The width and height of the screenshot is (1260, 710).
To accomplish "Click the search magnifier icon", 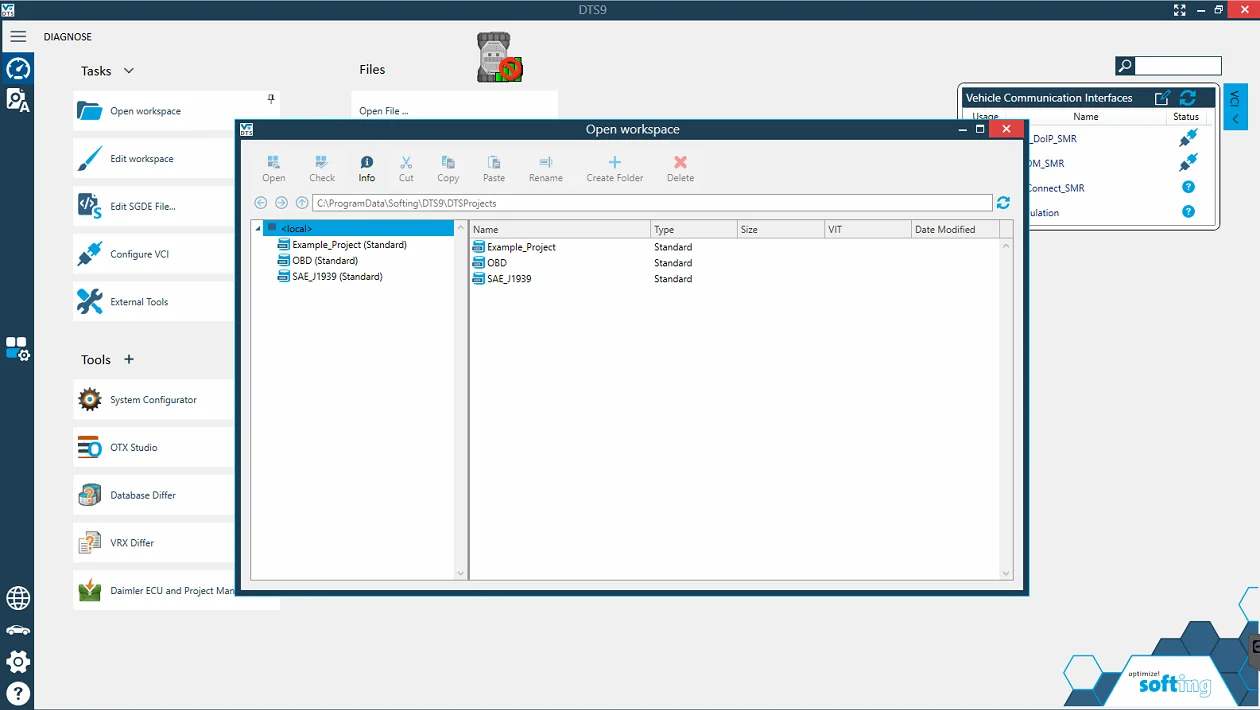I will click(x=1125, y=66).
